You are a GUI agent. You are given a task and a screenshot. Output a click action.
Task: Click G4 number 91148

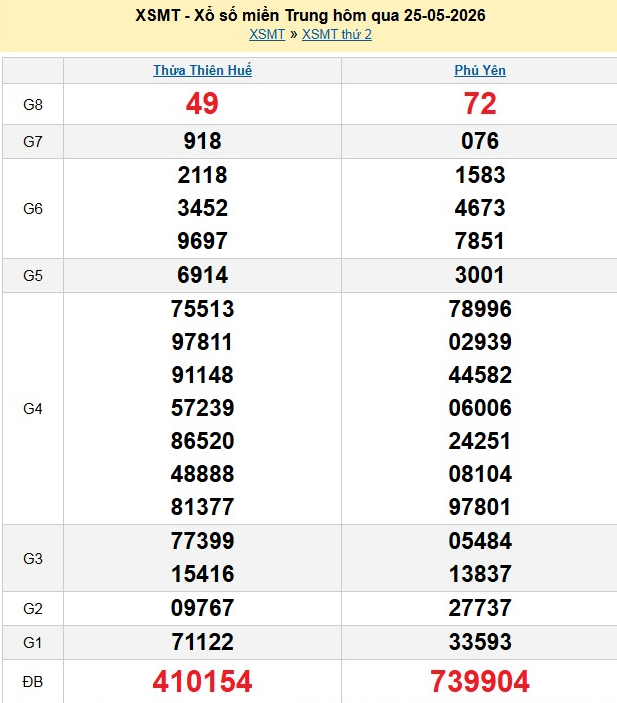pyautogui.click(x=202, y=375)
